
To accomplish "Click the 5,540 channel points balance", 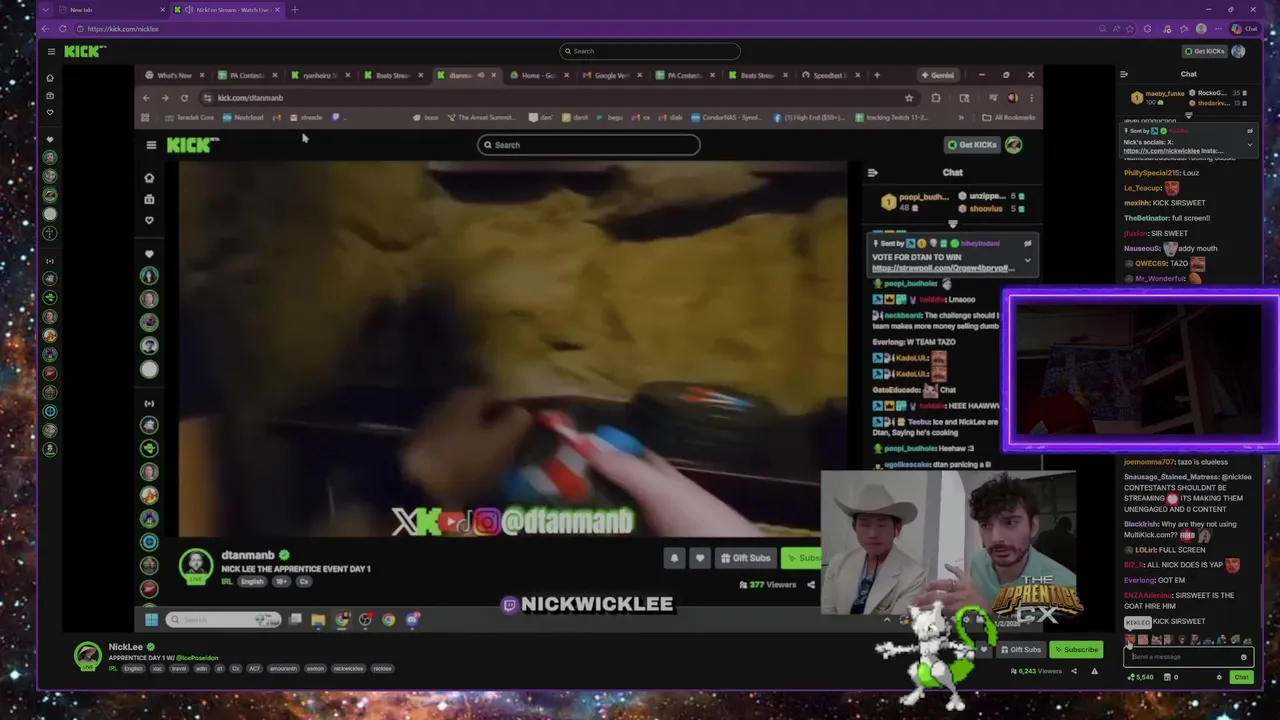I will point(1140,677).
